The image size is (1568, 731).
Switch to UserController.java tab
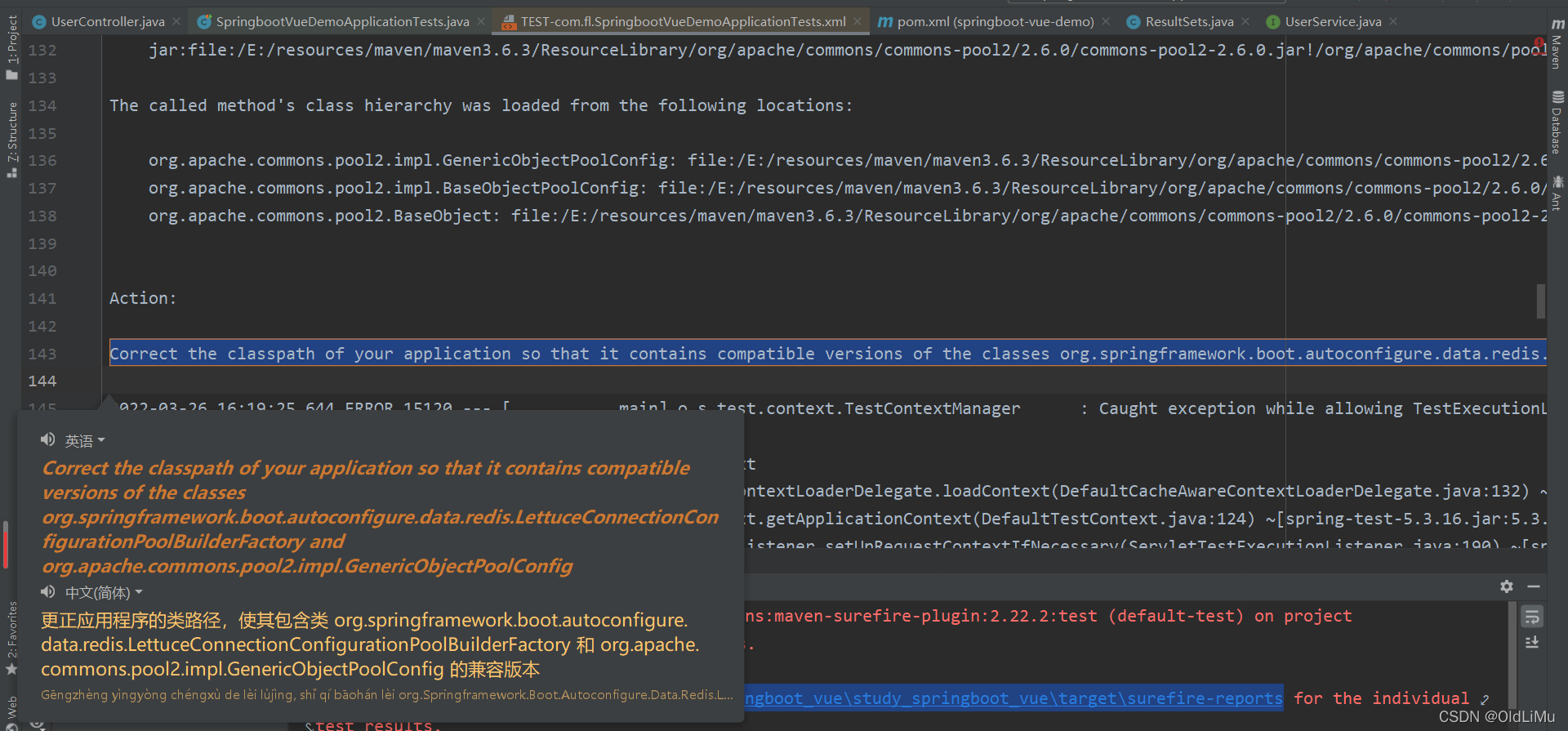[108, 22]
